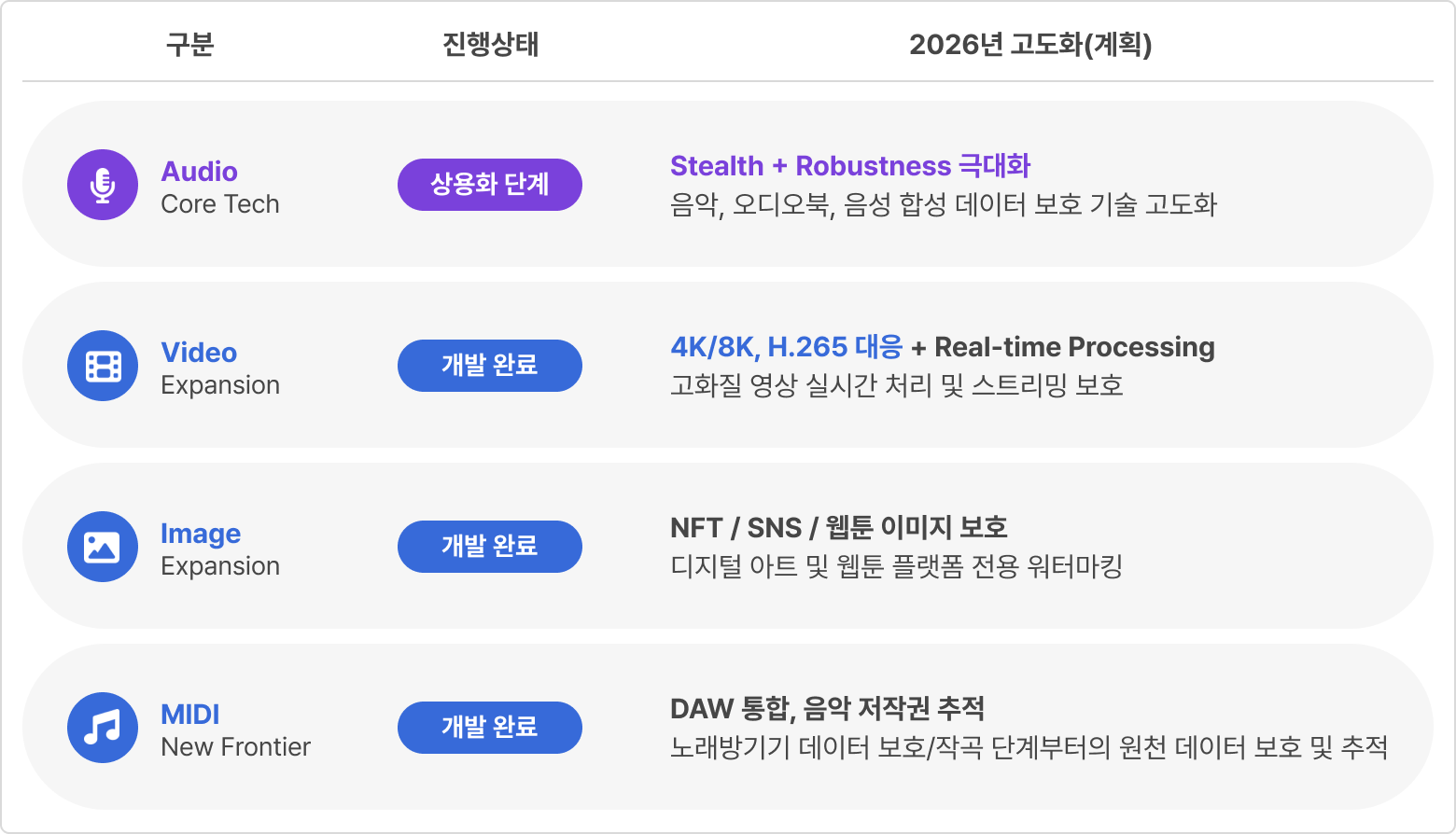Screen dimensions: 1456x834
Task: Click the blue music note MIDI icon
Action: coord(103,728)
